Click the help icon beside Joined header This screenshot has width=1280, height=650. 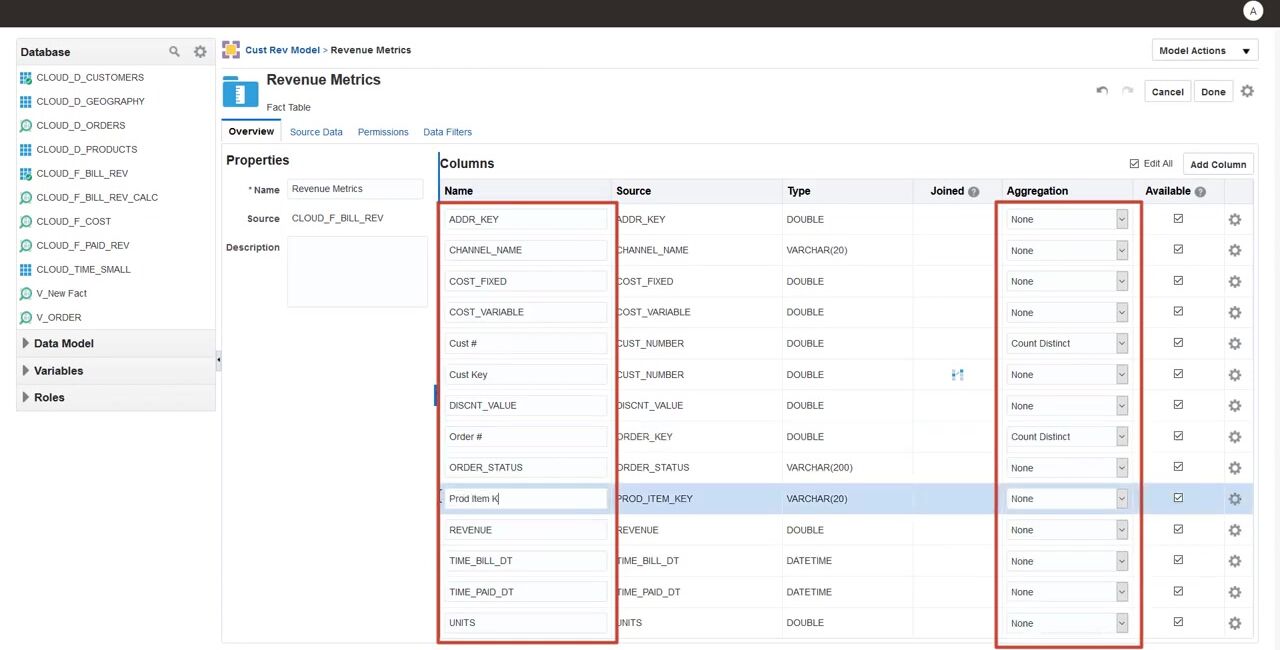click(973, 192)
